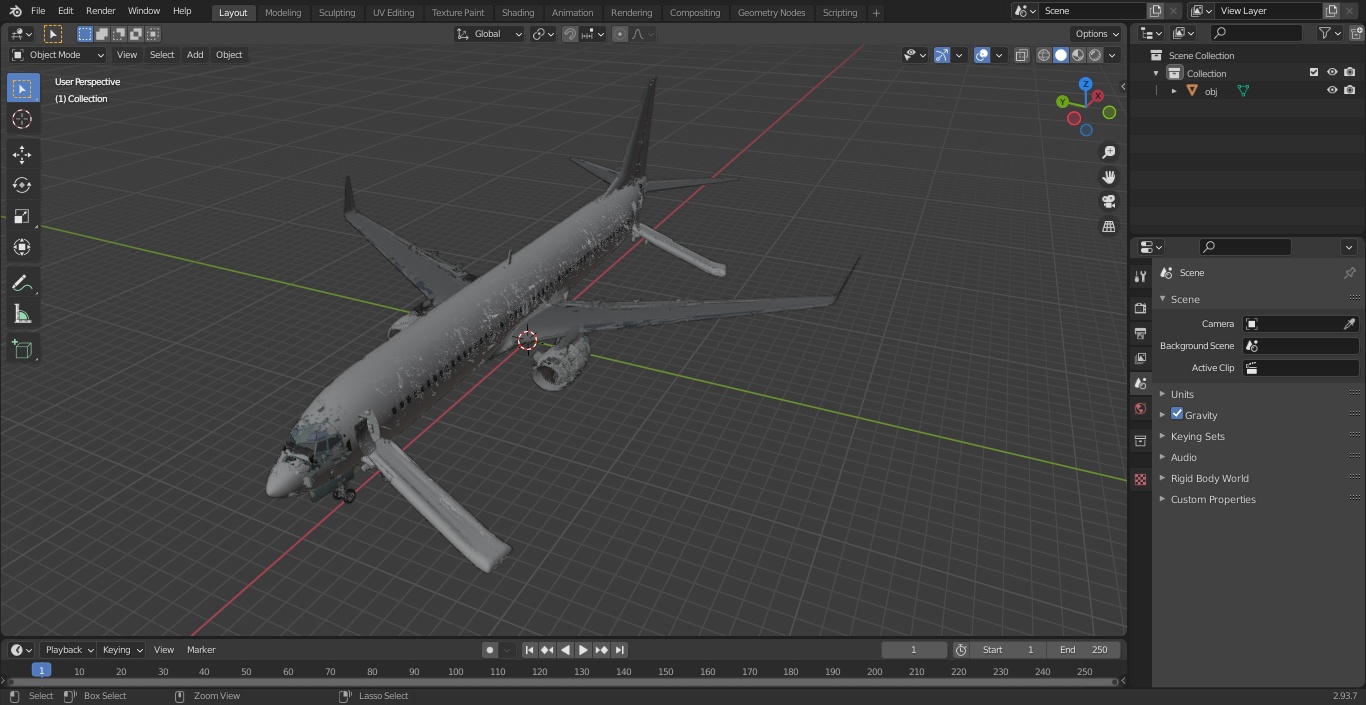The width and height of the screenshot is (1366, 705).
Task: Open the View Layer properties tab
Action: tap(1140, 358)
